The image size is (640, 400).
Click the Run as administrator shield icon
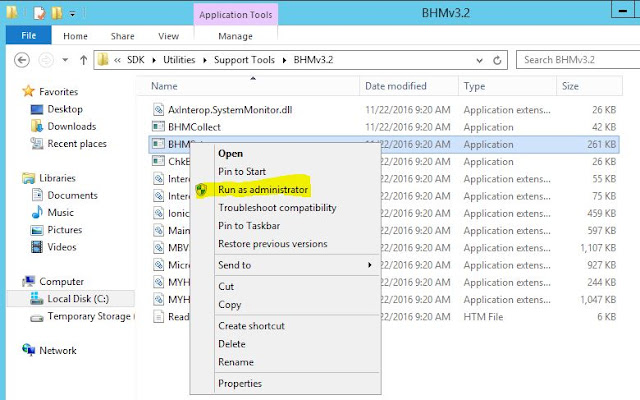pyautogui.click(x=201, y=189)
